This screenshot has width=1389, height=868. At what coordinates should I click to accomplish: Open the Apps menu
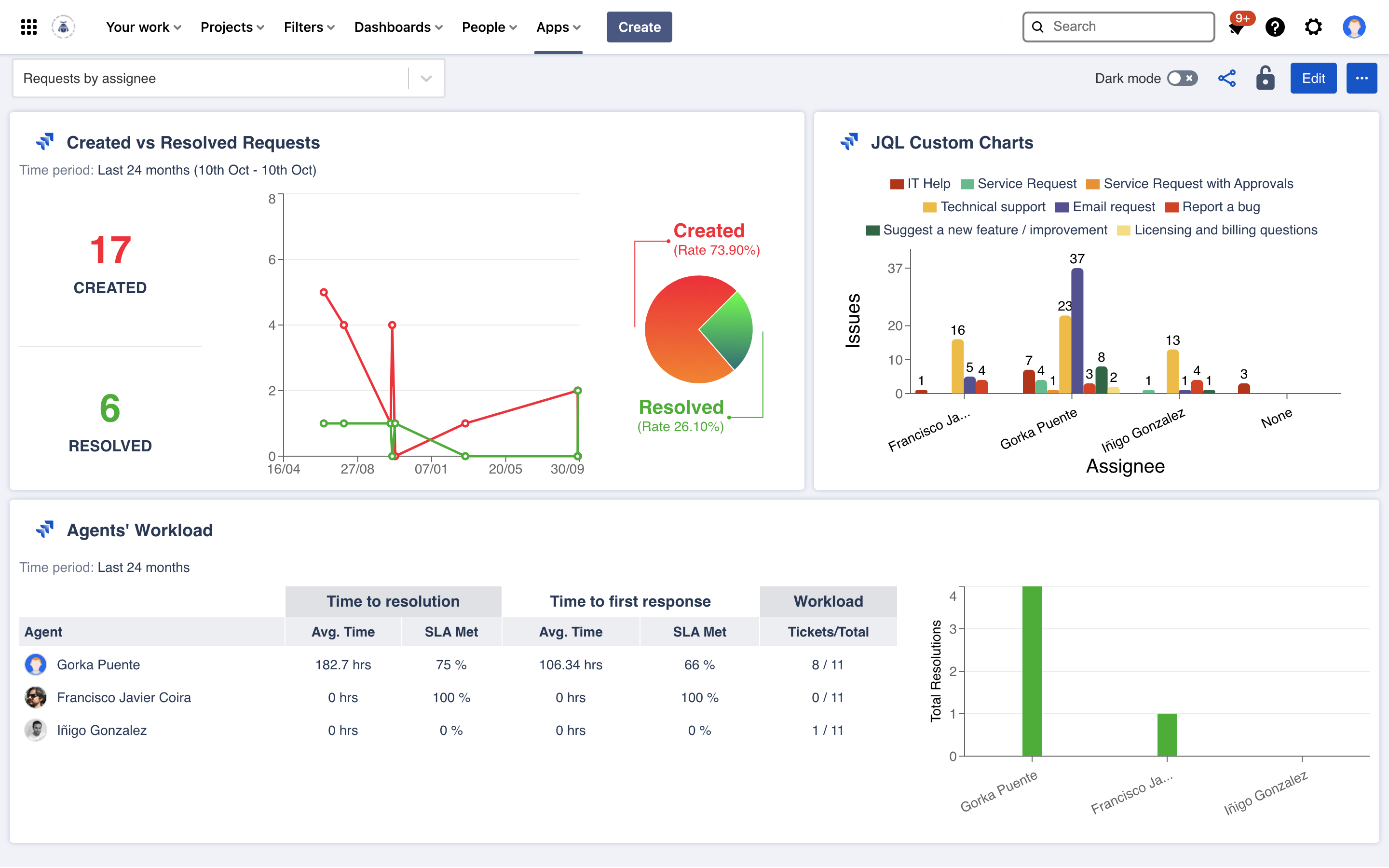[558, 27]
